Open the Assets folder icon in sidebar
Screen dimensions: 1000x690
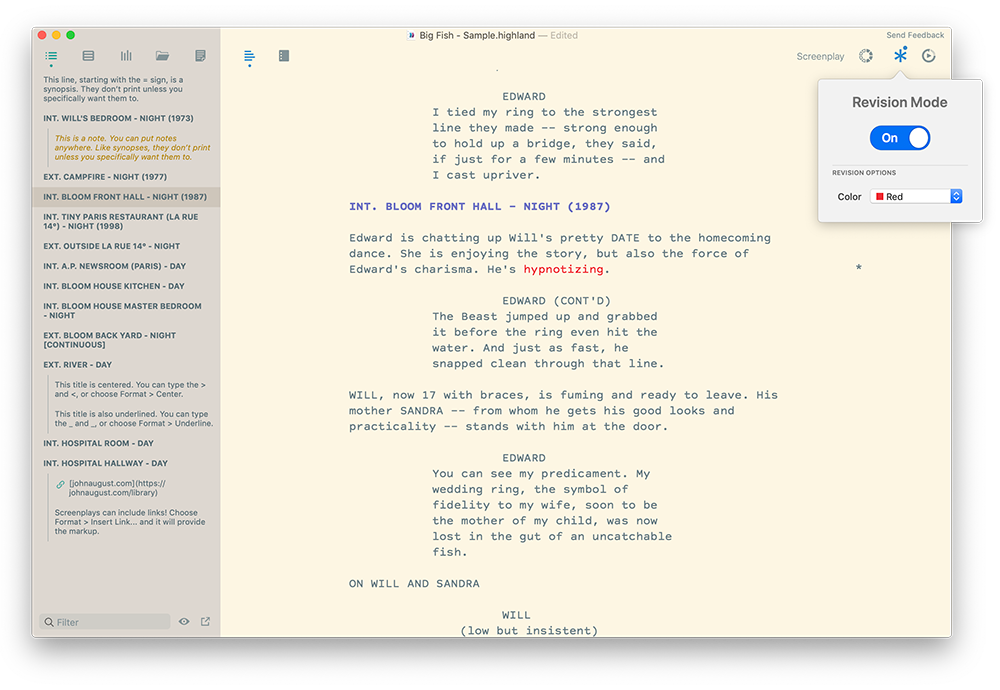tap(162, 55)
